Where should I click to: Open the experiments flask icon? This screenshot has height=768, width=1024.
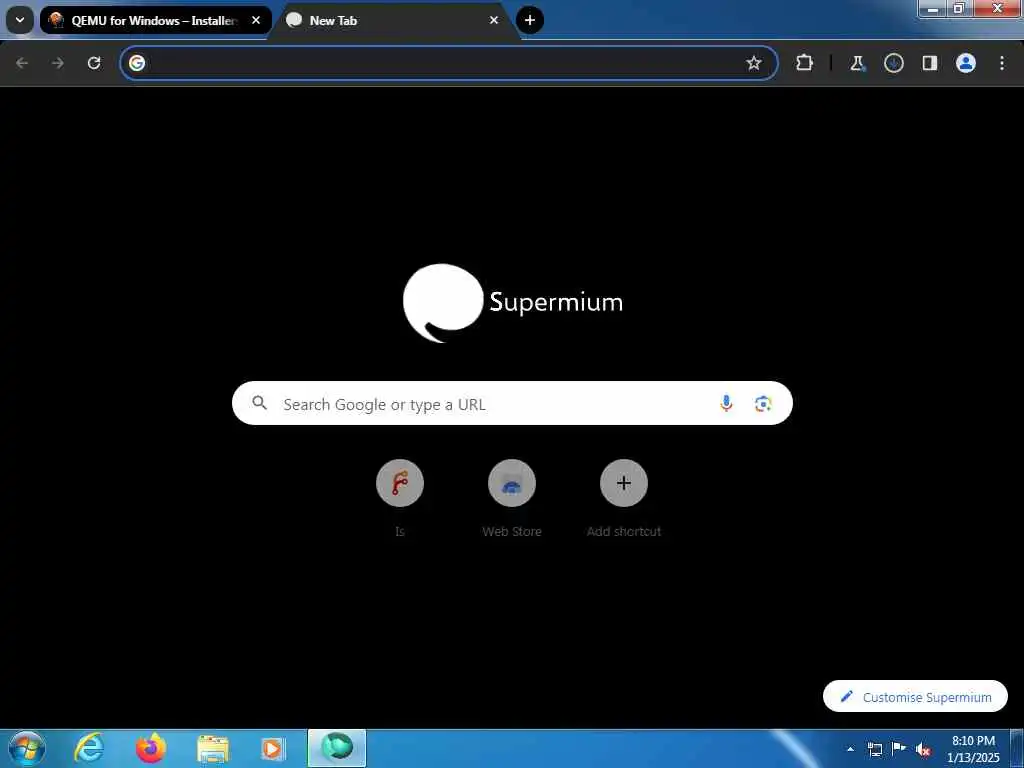point(857,63)
